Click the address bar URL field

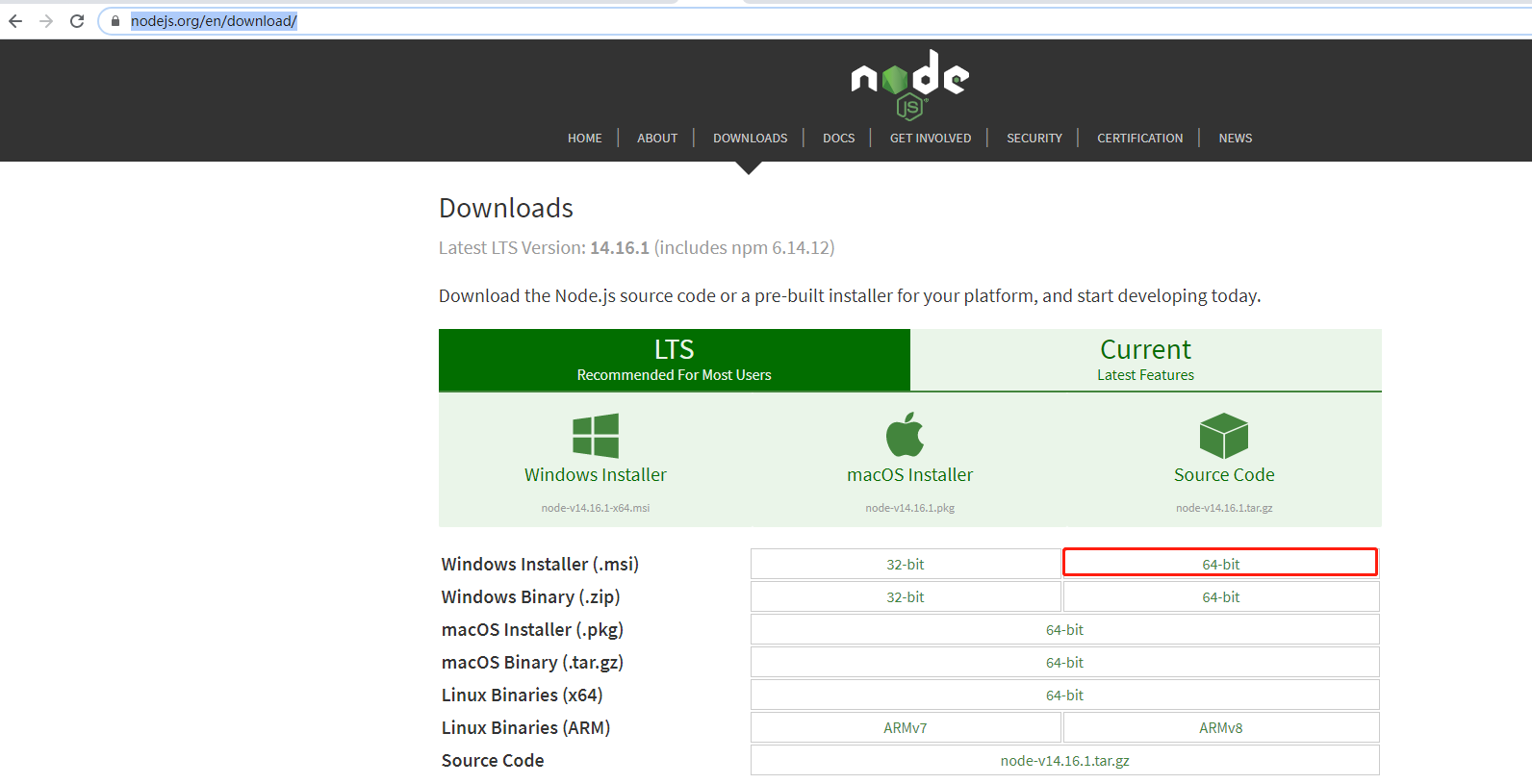[818, 21]
